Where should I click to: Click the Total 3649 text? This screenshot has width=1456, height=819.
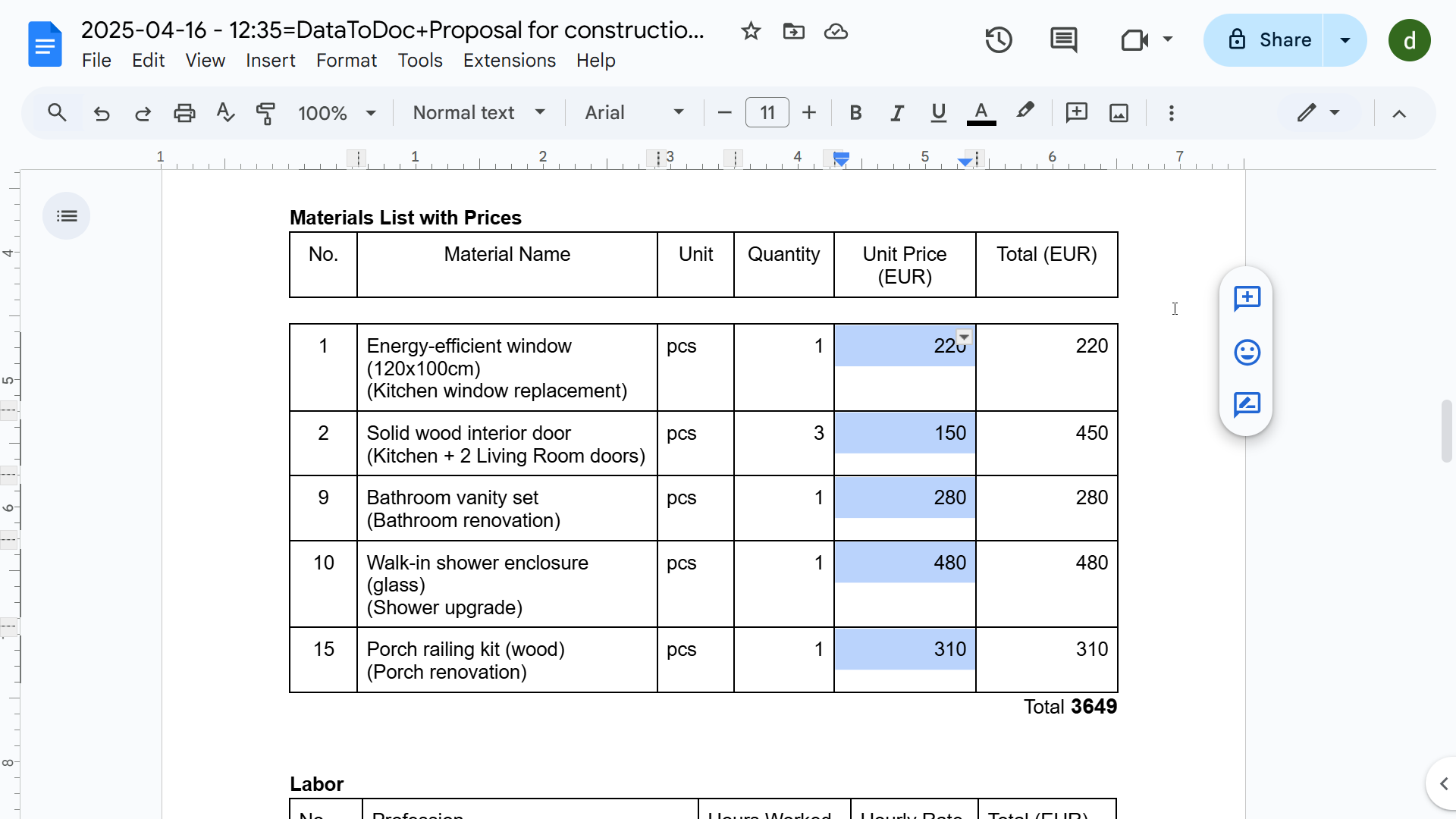[x=1070, y=707]
